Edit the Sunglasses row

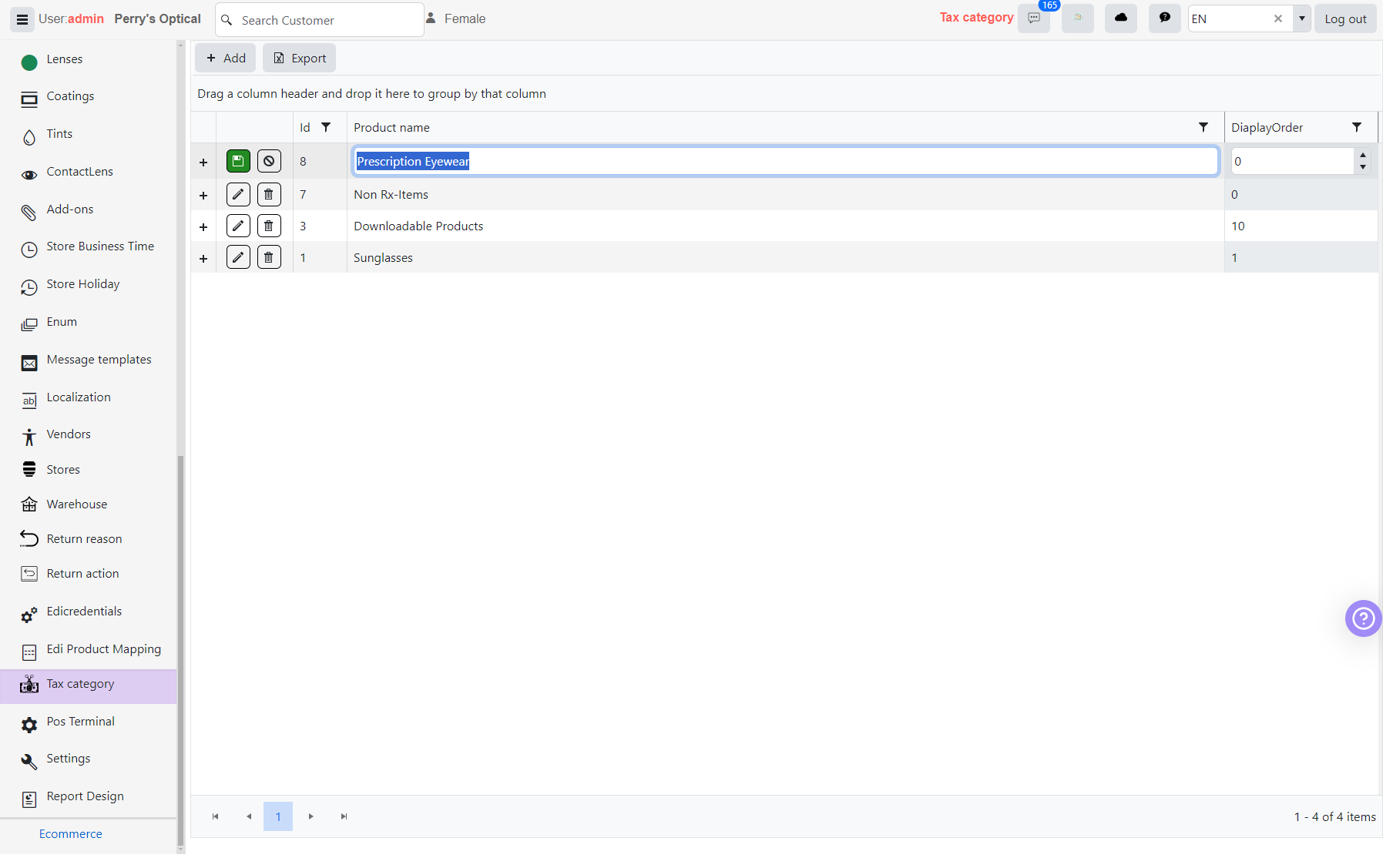[238, 257]
